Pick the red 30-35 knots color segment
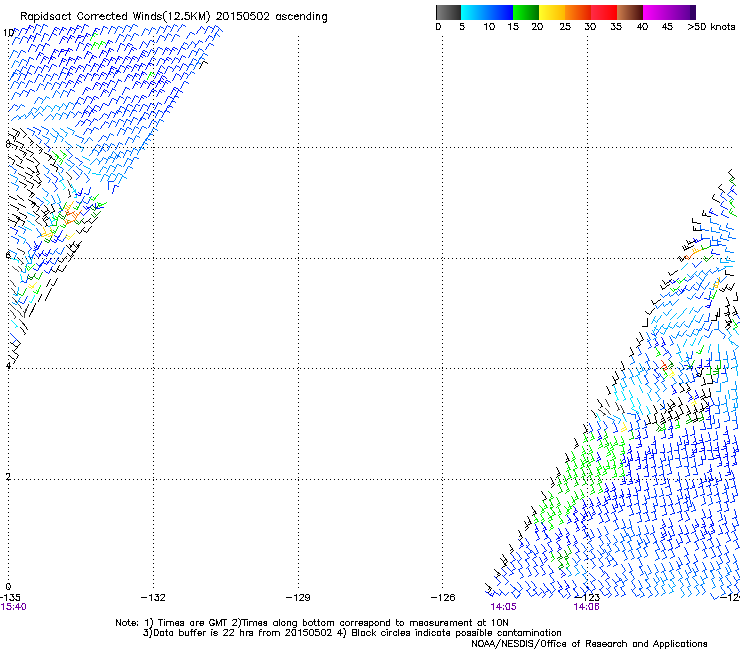 tap(604, 12)
